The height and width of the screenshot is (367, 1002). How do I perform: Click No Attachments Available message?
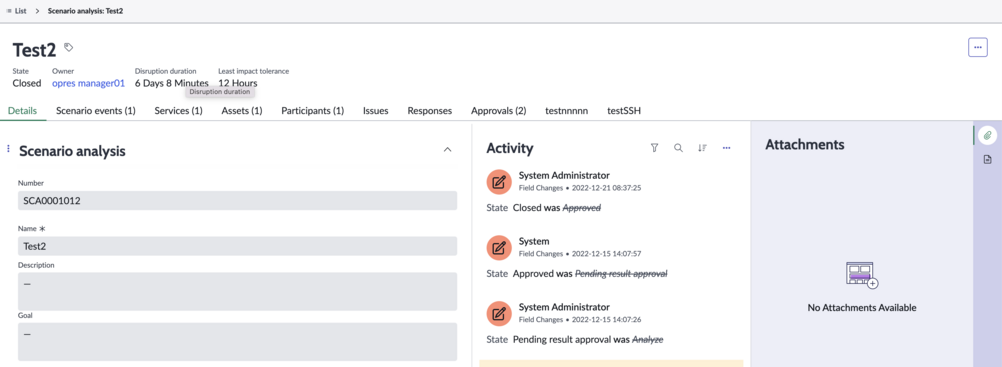coord(862,308)
